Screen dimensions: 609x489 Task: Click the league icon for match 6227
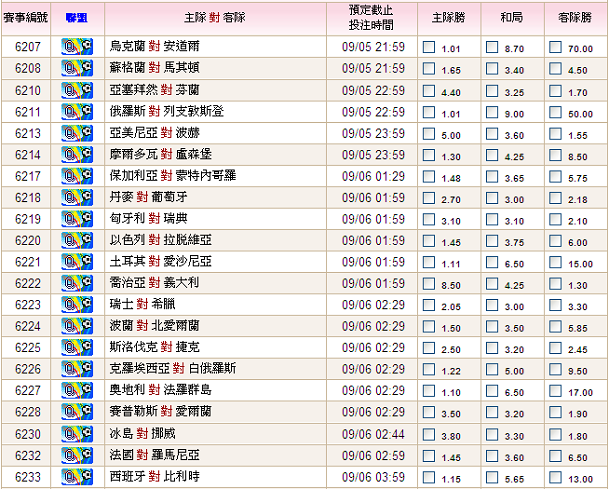pos(77,390)
